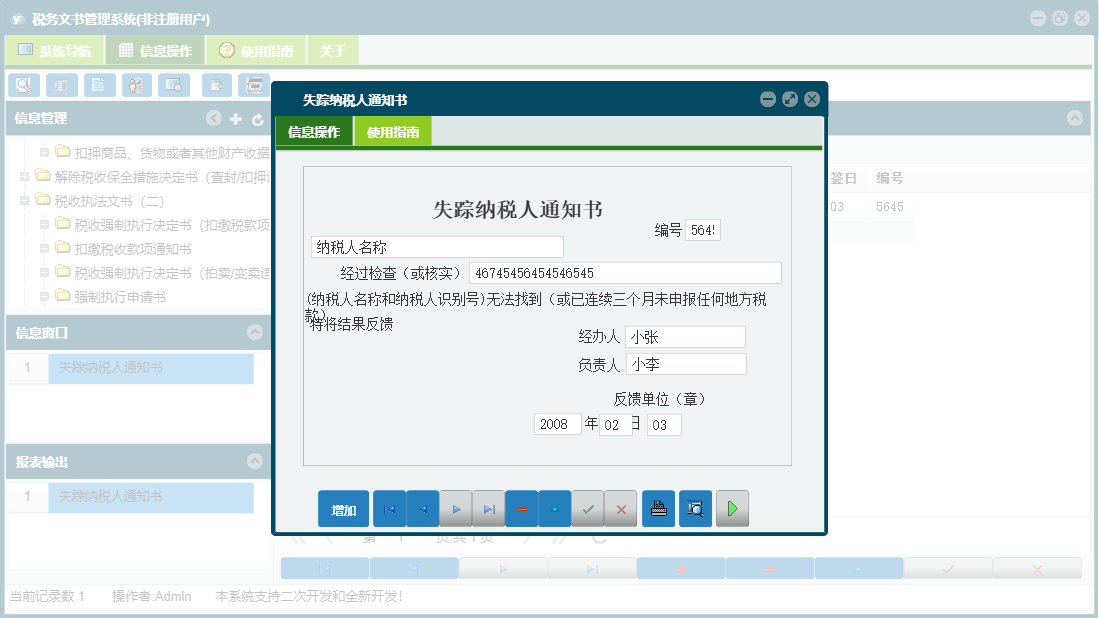Close the 失踪纳税人通知书 dialog
The image size is (1099, 618).
click(812, 99)
